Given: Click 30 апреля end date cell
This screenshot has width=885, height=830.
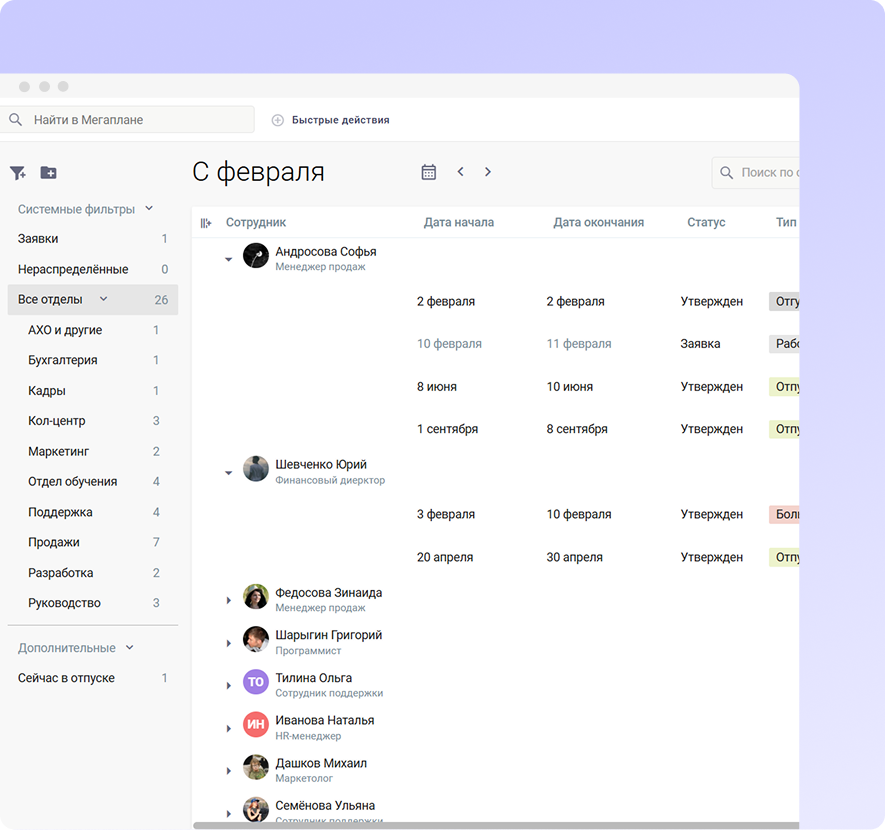Looking at the screenshot, I should [x=575, y=557].
